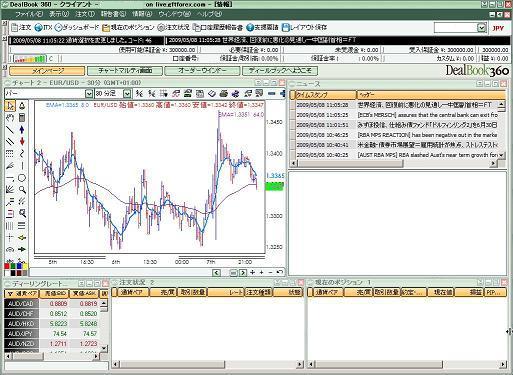Click order status horizontal scrollbar thumb

point(172,364)
